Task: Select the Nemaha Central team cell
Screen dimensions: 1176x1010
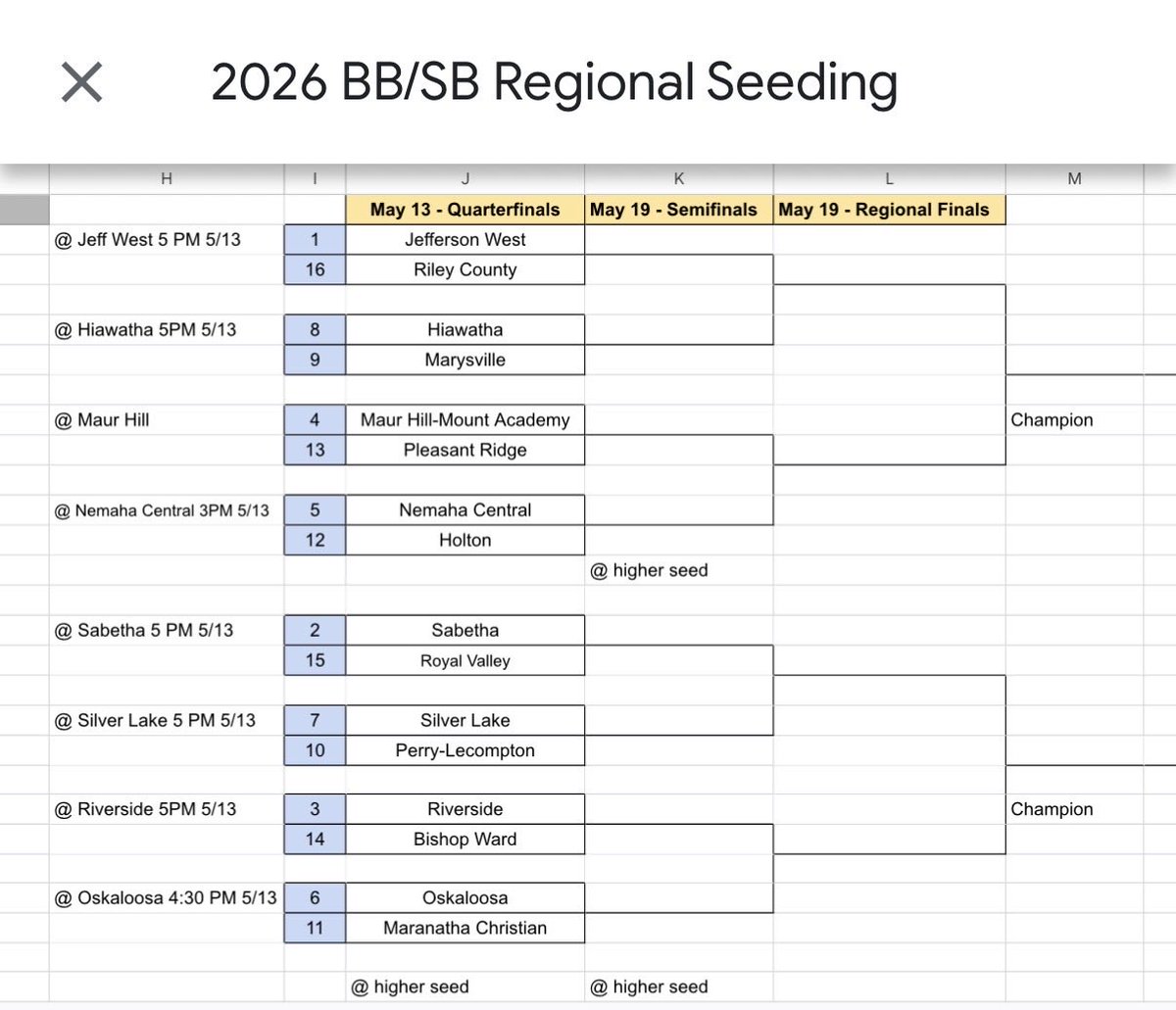Action: tap(465, 510)
